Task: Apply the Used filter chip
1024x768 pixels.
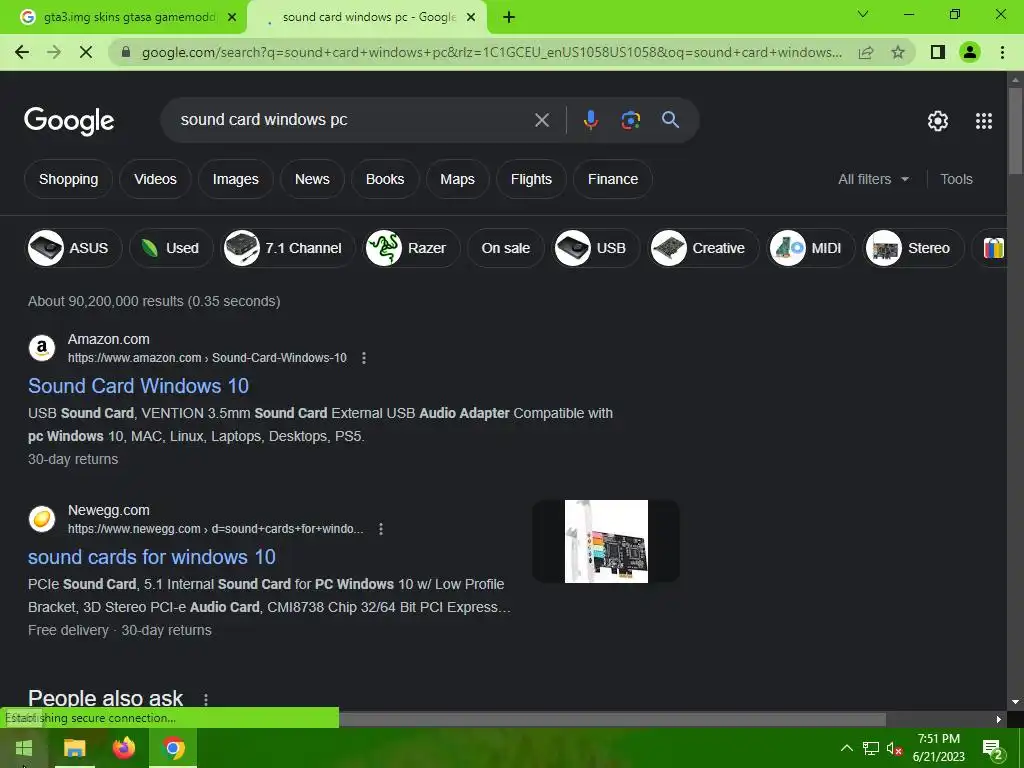Action: point(171,248)
